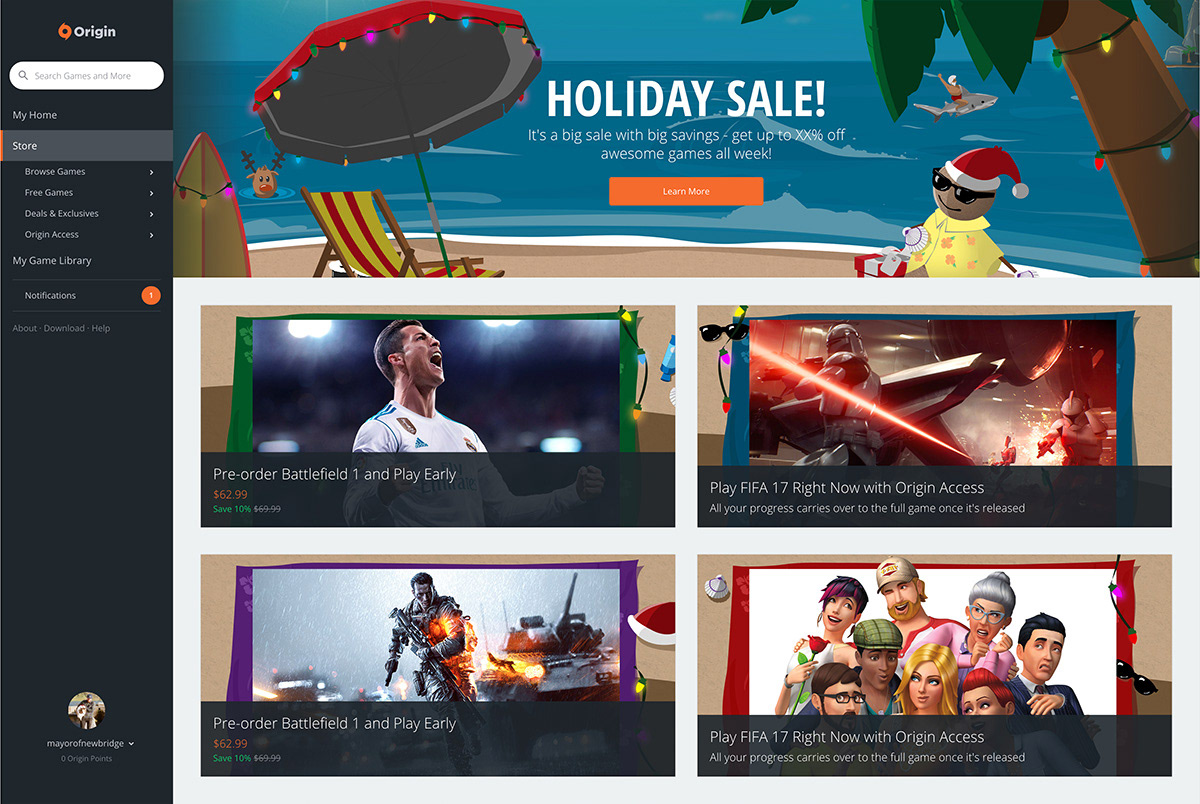Go to My Home

coord(35,115)
